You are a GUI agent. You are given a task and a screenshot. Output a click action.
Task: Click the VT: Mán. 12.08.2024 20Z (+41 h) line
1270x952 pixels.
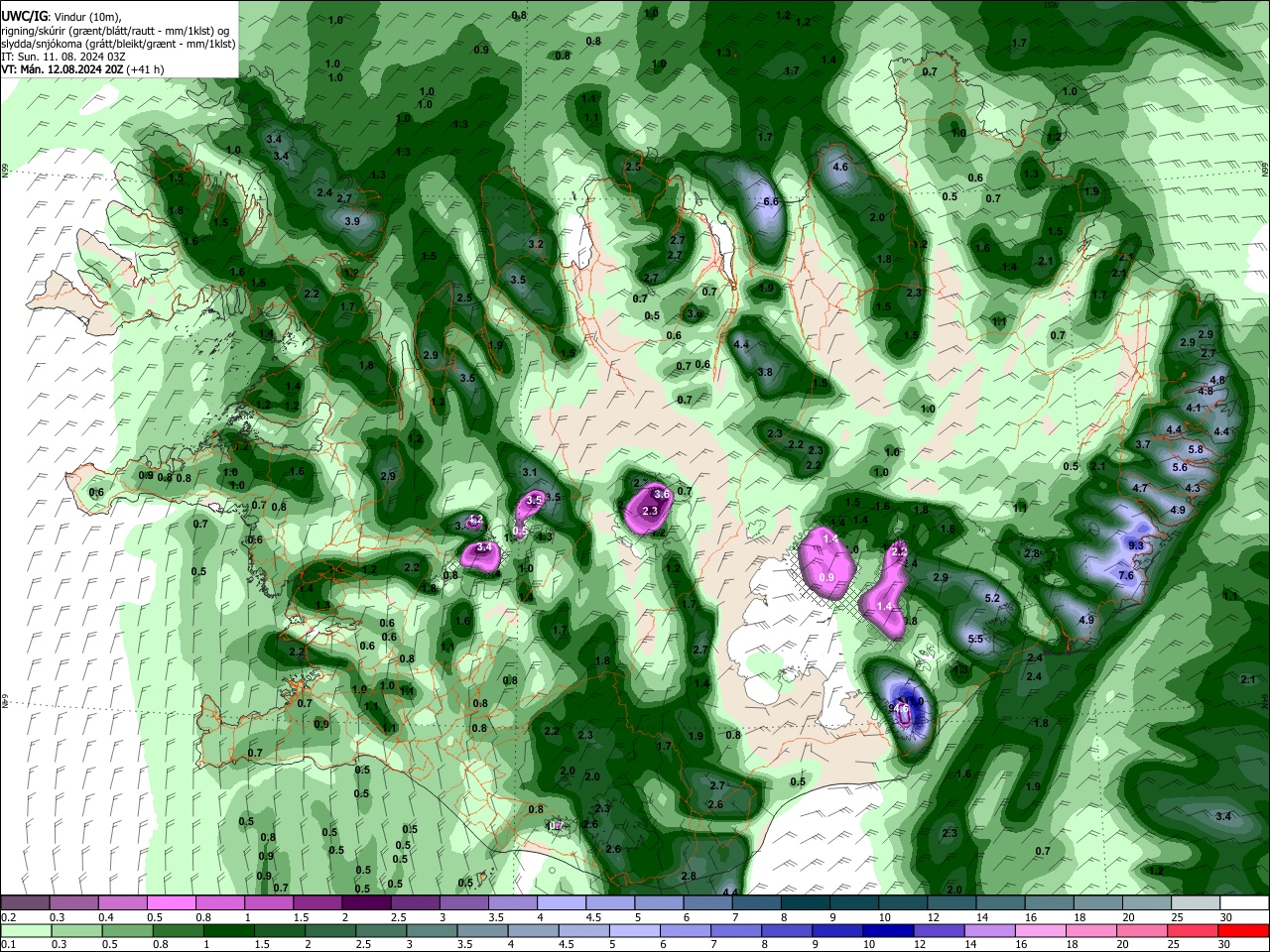pyautogui.click(x=83, y=69)
